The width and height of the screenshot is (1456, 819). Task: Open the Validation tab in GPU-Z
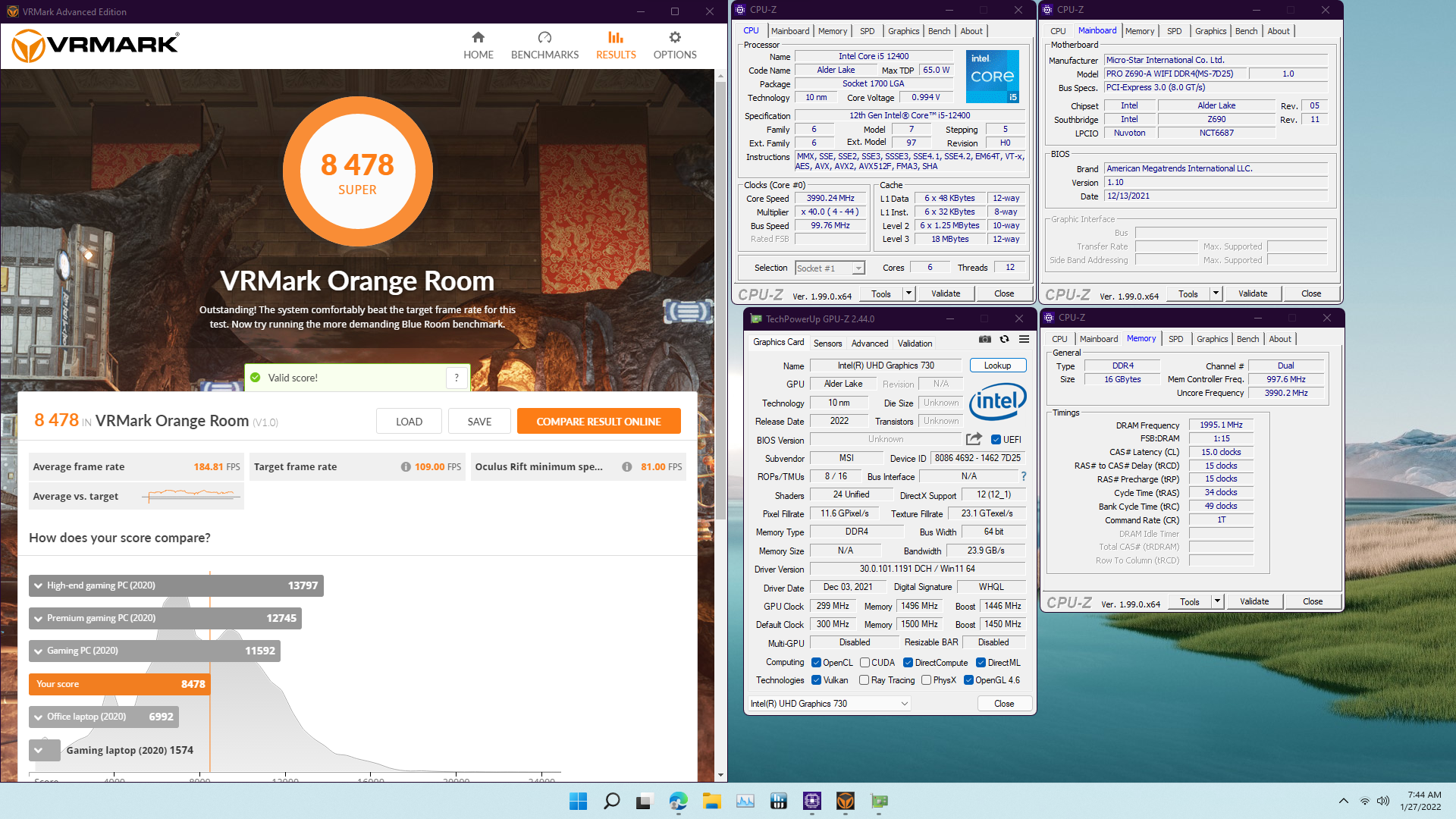[915, 344]
